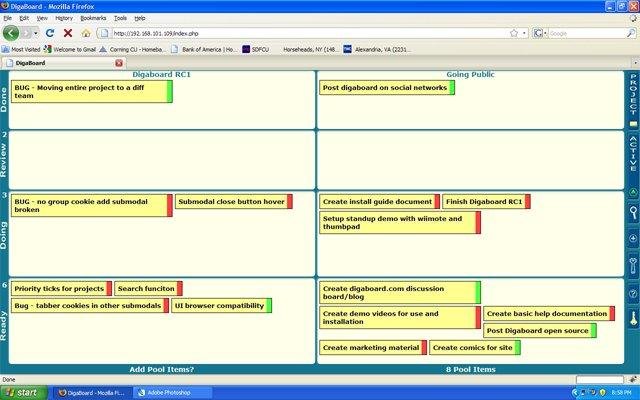This screenshot has height=400, width=640.
Task: Stop loading with the red X icon
Action: pos(68,33)
